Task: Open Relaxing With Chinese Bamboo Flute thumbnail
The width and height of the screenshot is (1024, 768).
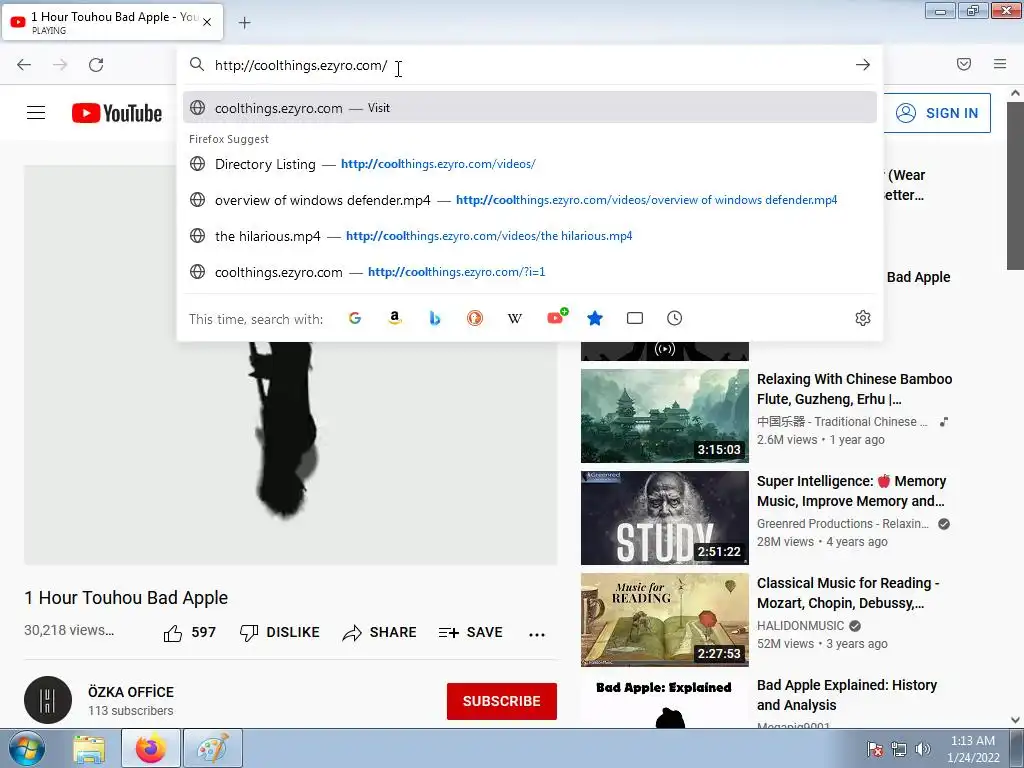Action: click(x=665, y=416)
